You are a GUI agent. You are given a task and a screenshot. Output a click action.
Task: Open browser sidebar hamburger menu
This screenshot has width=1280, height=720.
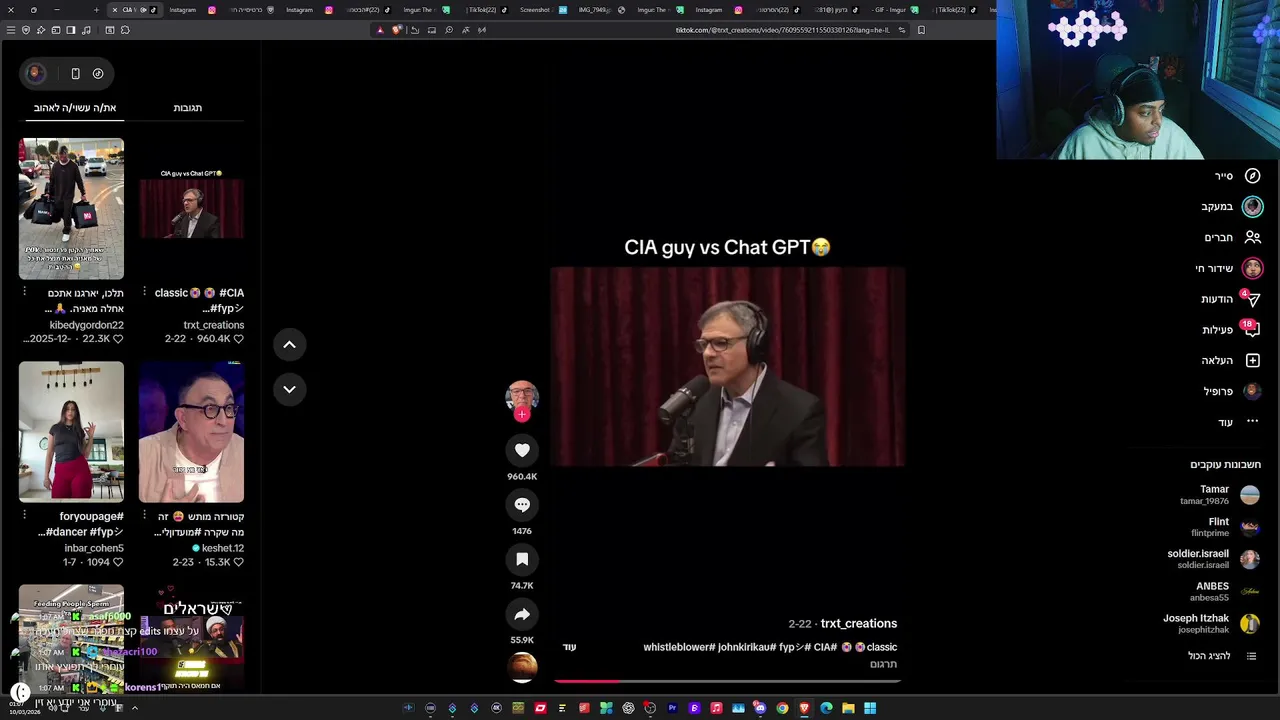11,30
